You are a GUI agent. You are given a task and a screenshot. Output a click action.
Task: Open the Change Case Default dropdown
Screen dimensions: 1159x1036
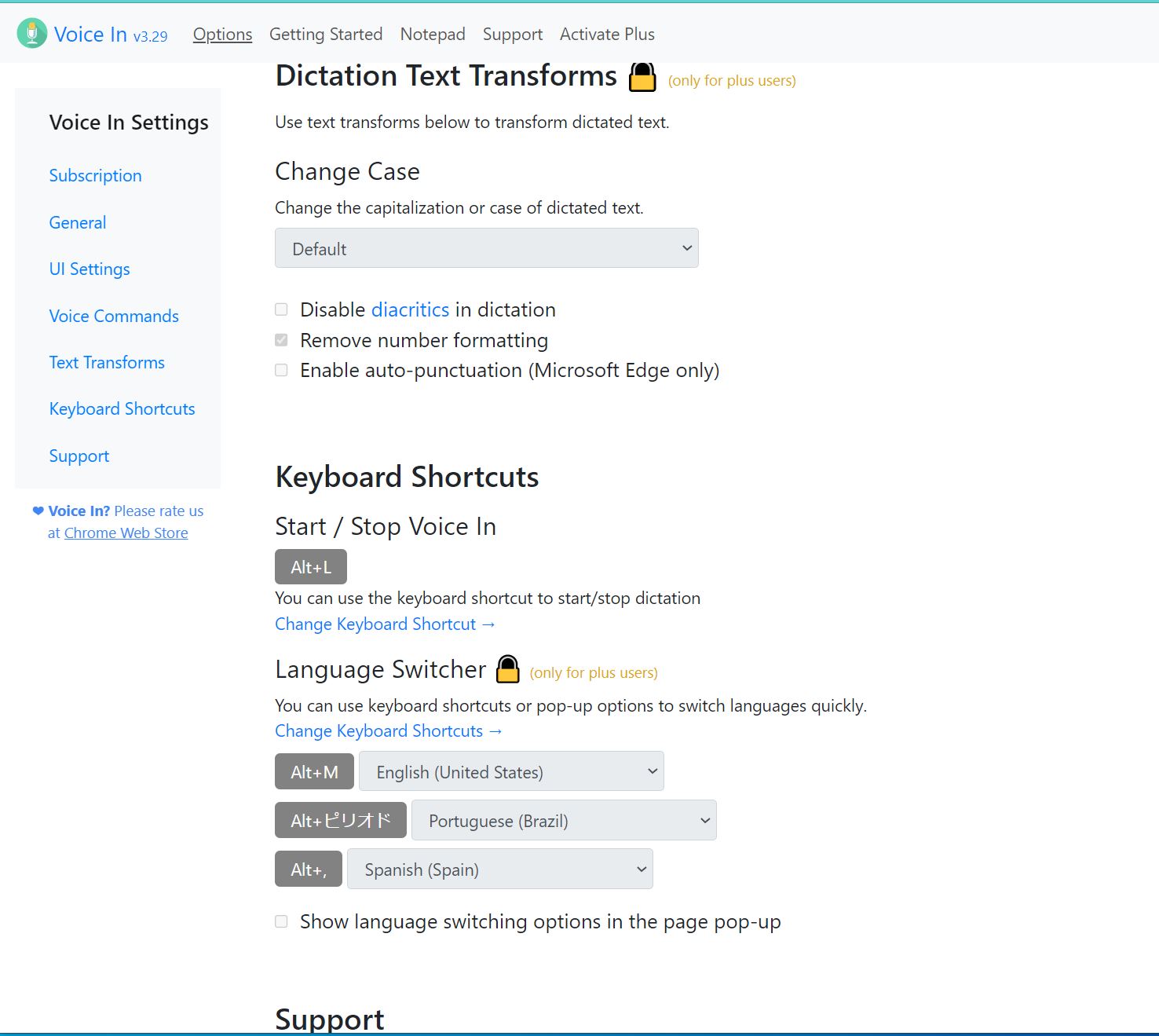click(486, 248)
